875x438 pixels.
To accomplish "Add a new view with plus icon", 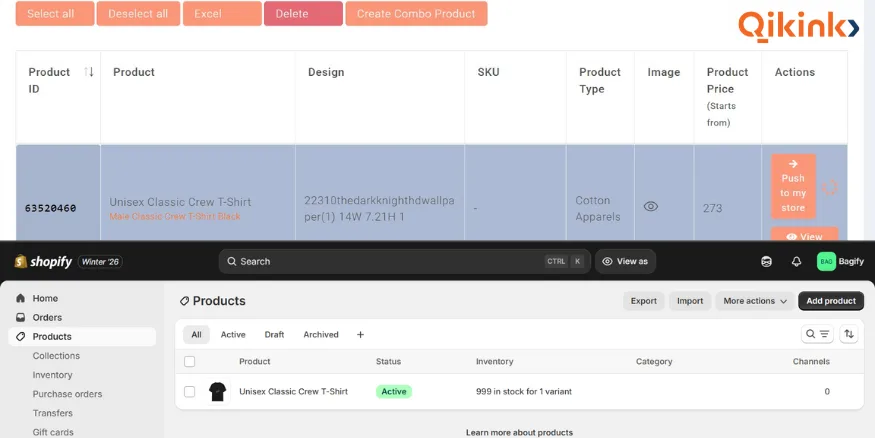I will (x=360, y=334).
